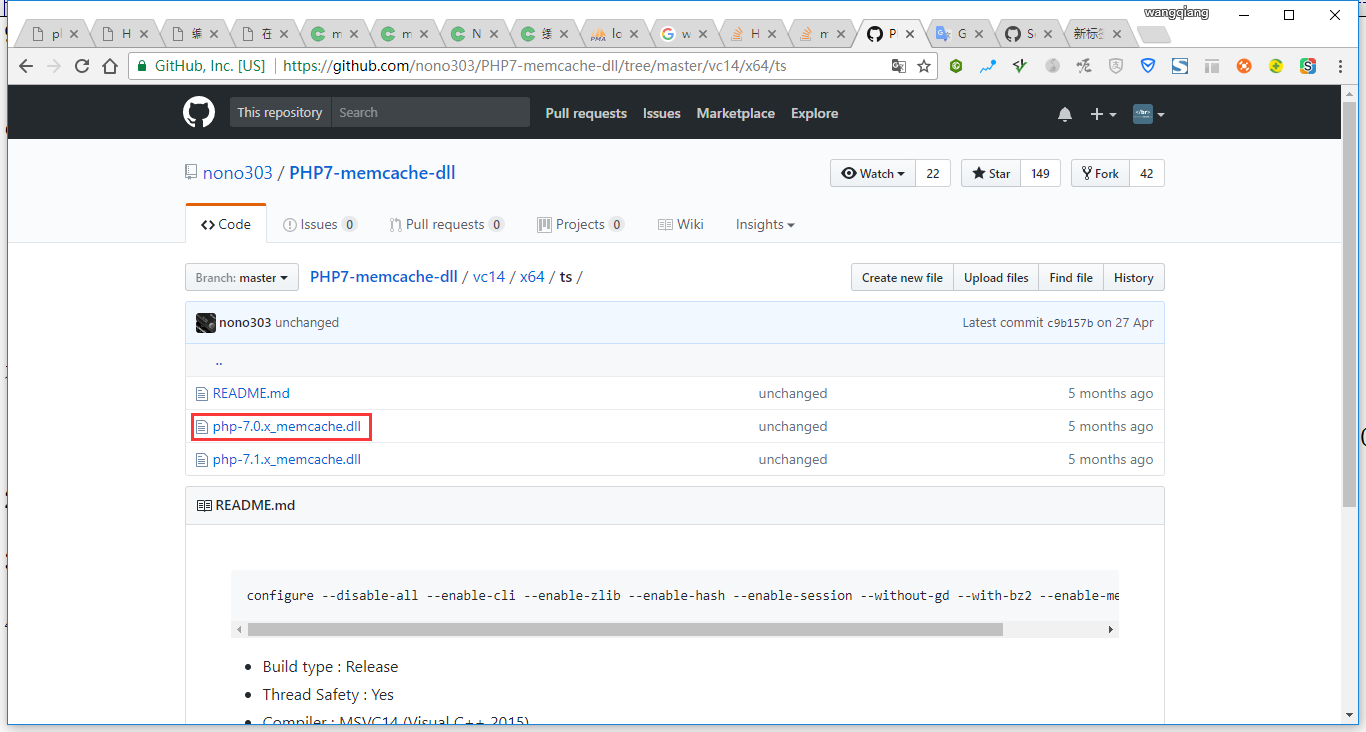The height and width of the screenshot is (732, 1366).
Task: Open the translate page icon in address bar
Action: point(899,67)
